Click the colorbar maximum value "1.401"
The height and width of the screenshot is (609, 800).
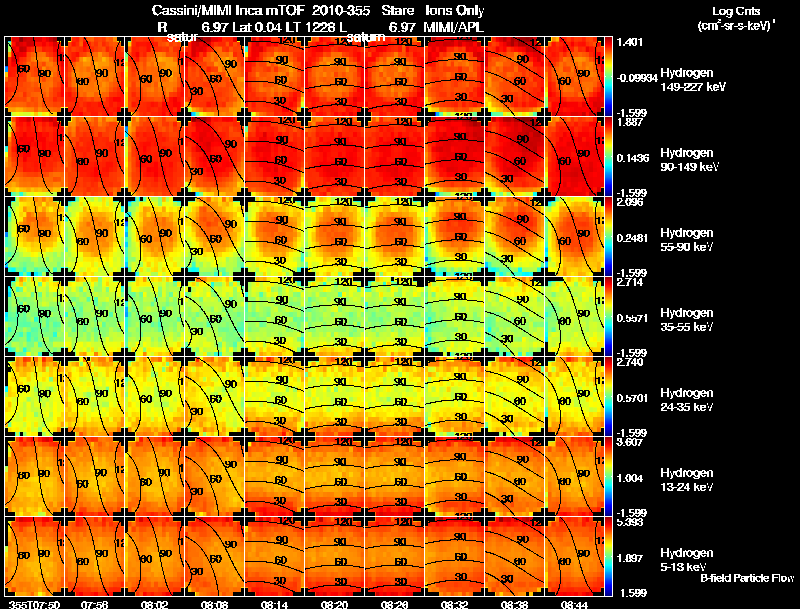[630, 42]
